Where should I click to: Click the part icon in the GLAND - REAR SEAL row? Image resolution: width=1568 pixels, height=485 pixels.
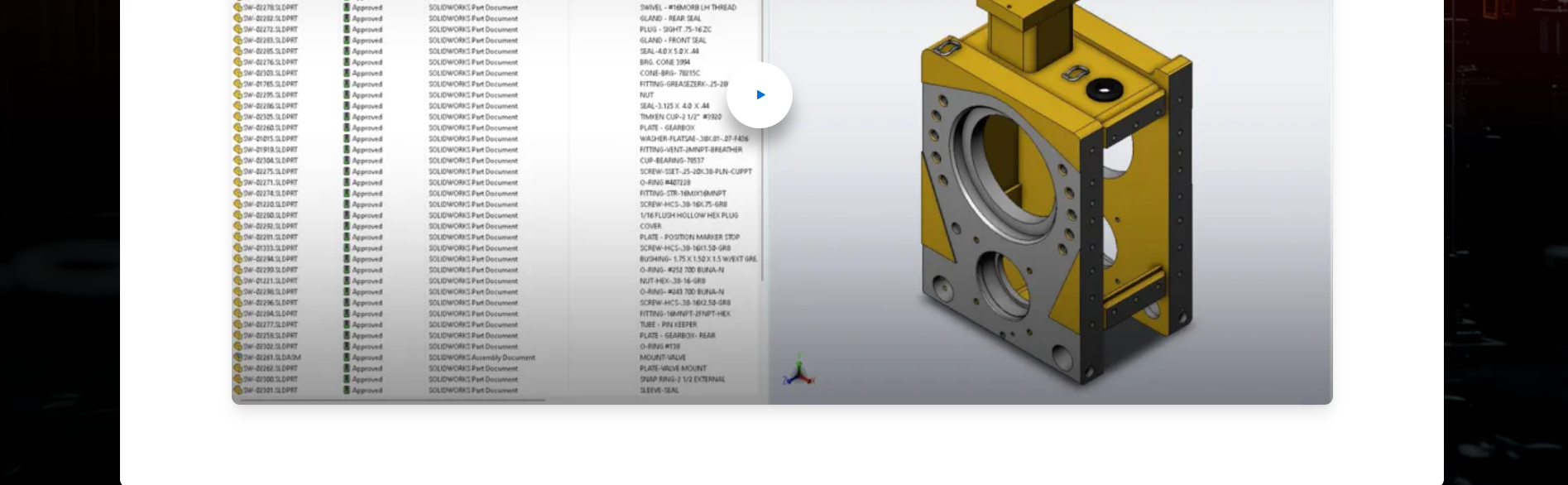[x=238, y=18]
